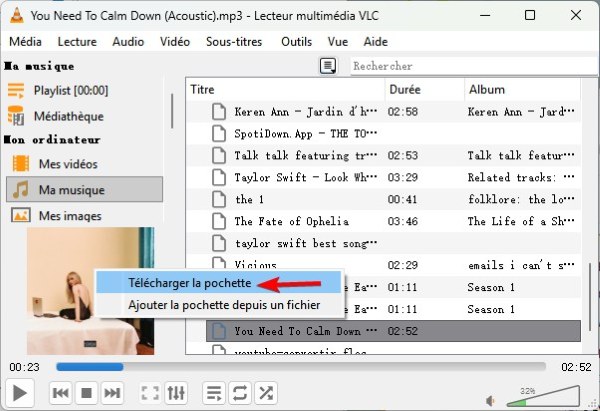Open the Outils menu
Screen dimensions: 600x411
pos(296,41)
